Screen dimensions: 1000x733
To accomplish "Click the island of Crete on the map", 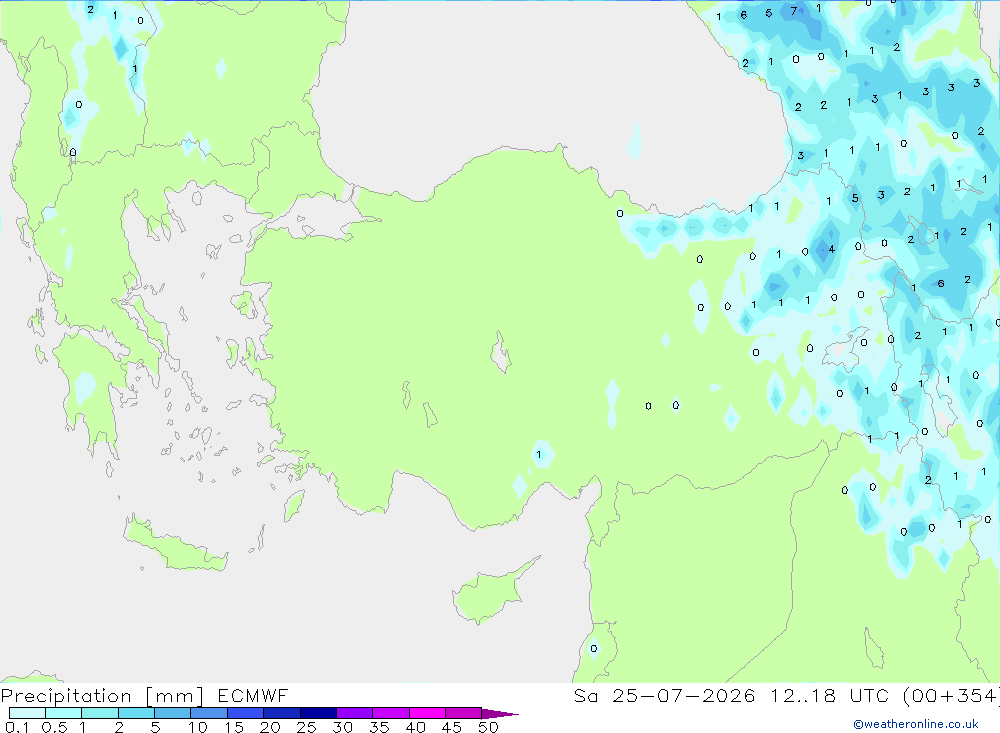I will 175,544.
